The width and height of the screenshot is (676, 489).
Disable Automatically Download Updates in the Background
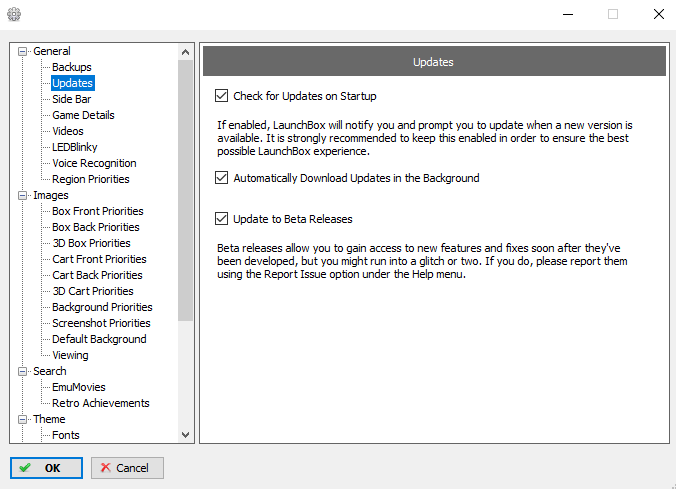pos(221,177)
